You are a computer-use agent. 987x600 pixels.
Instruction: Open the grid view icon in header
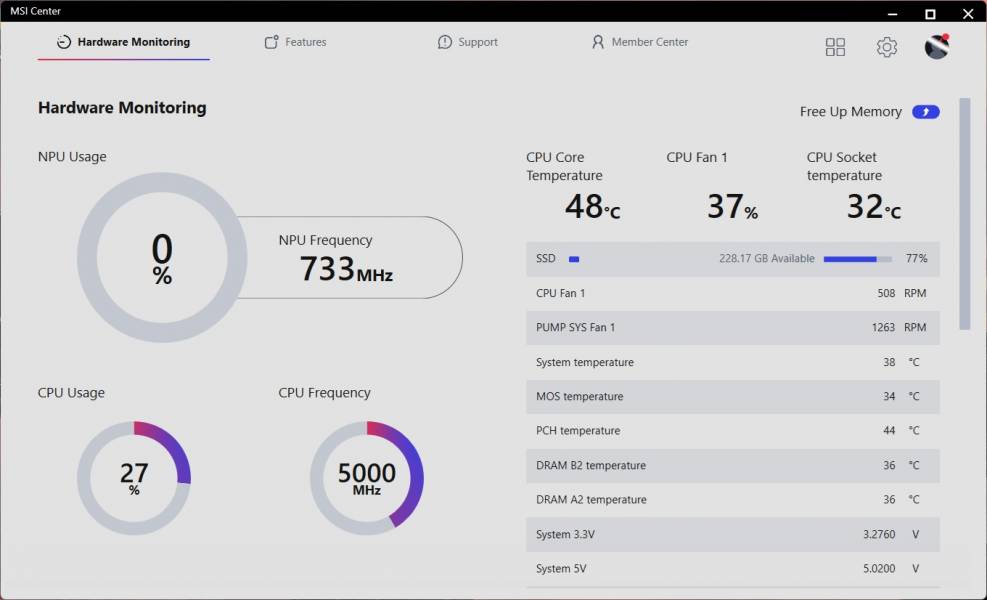click(x=835, y=47)
